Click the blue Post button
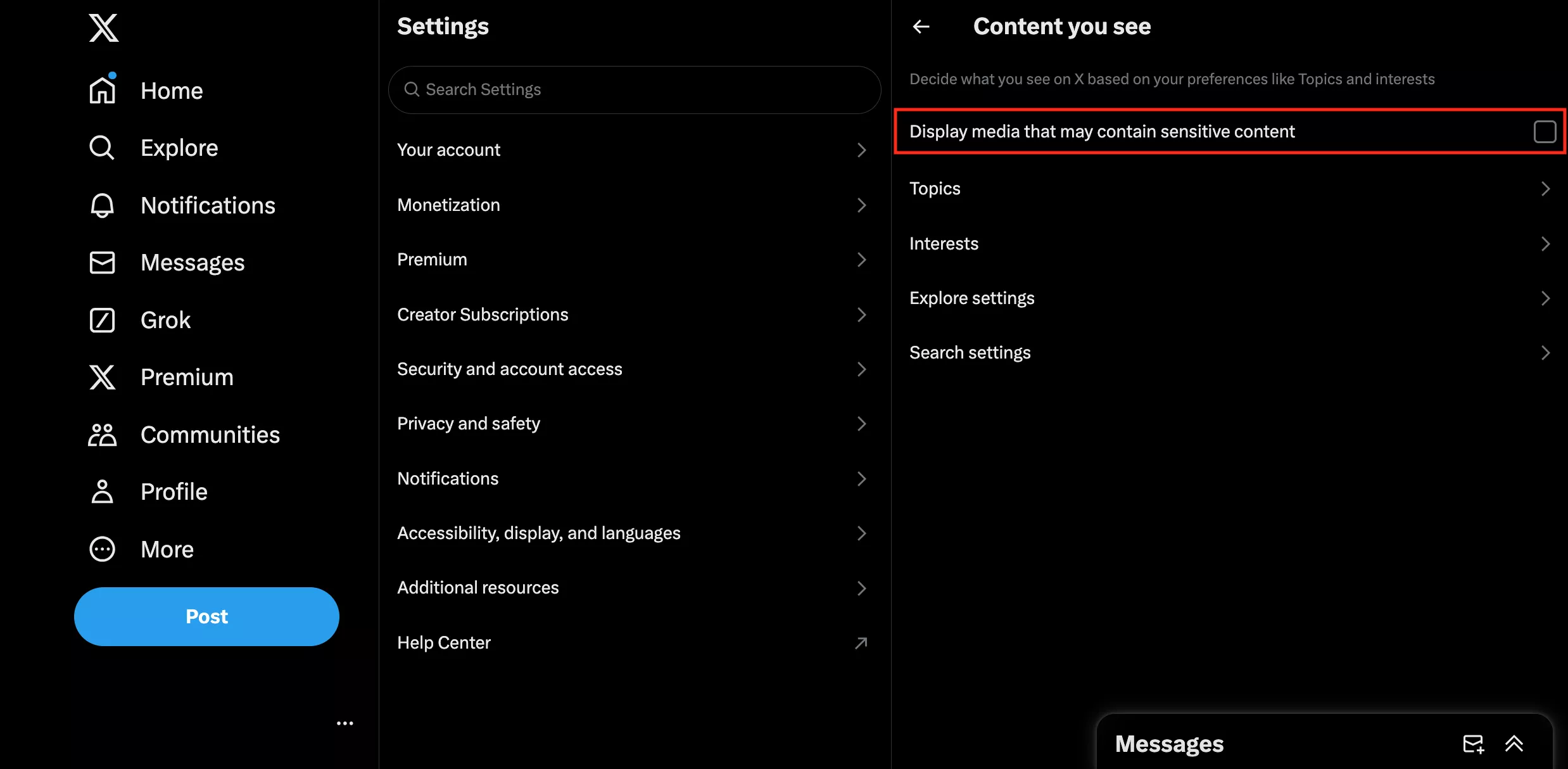The image size is (1568, 769). pos(206,616)
